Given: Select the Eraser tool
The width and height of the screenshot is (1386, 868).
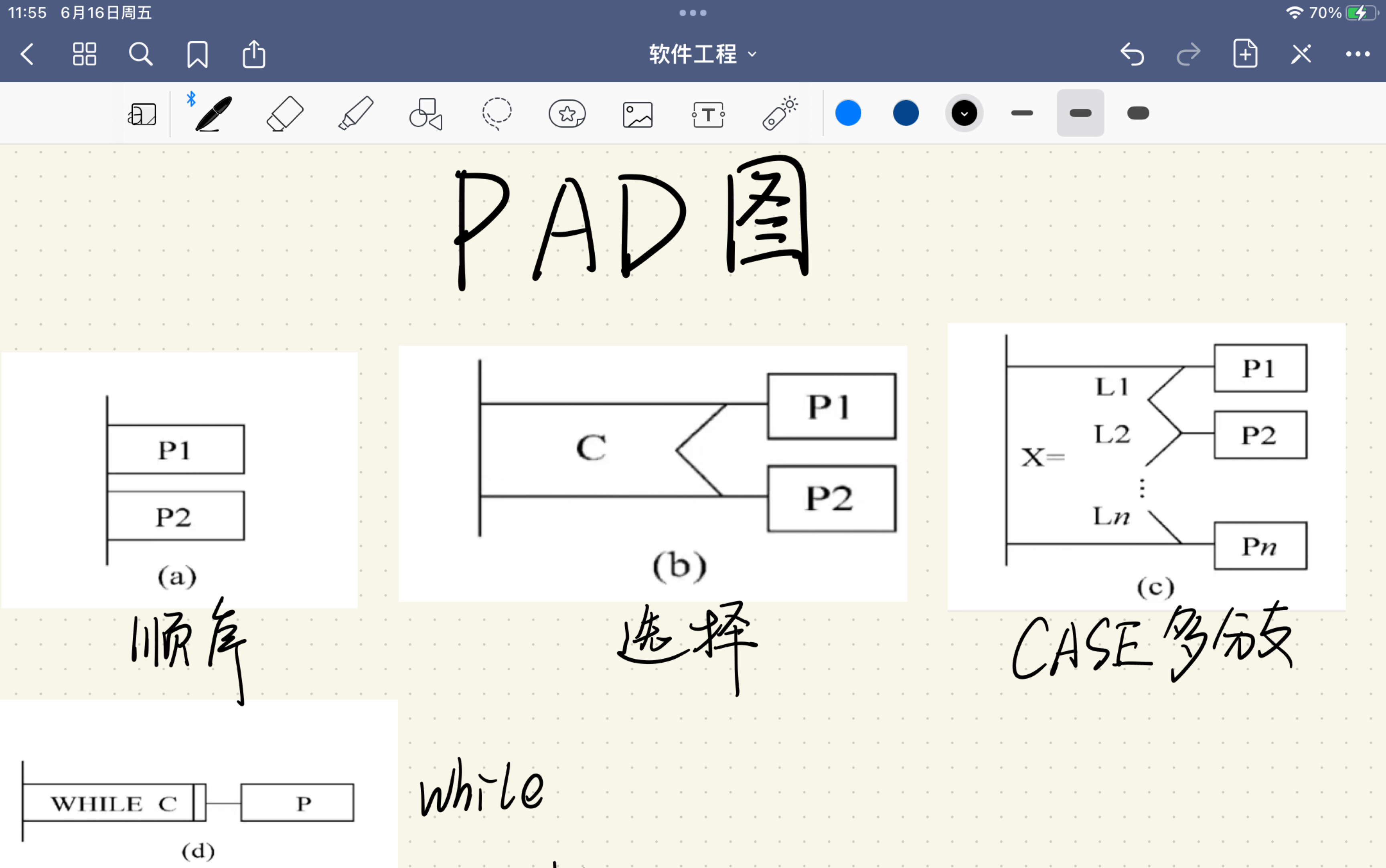Looking at the screenshot, I should (285, 114).
